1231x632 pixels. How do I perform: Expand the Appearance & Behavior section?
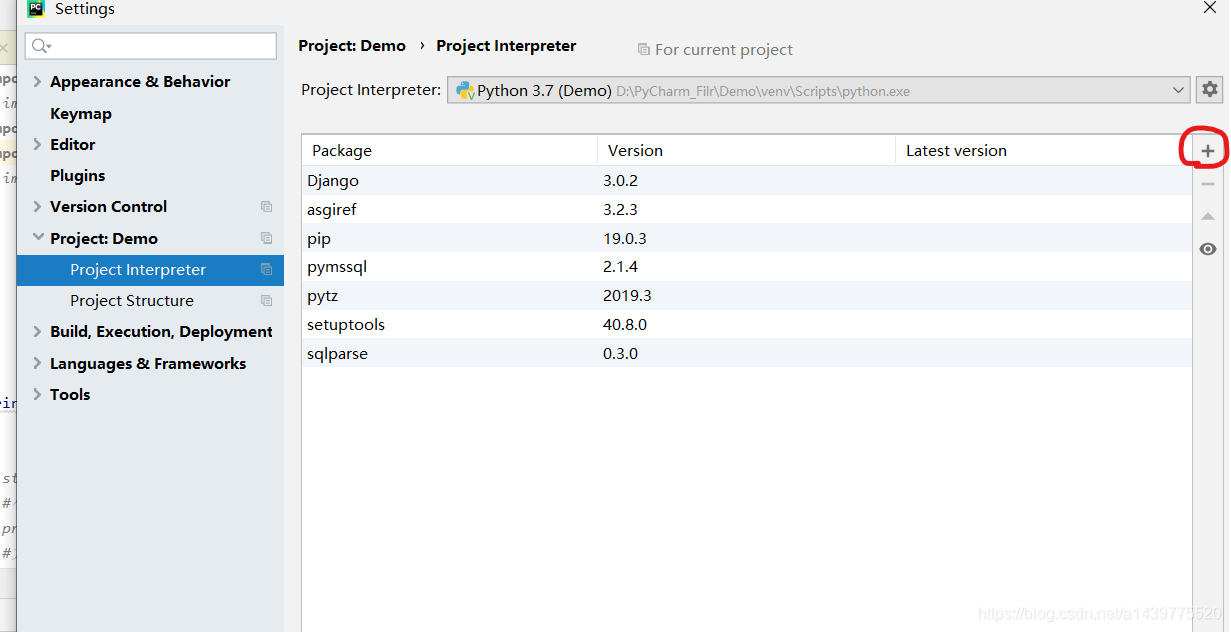[38, 82]
